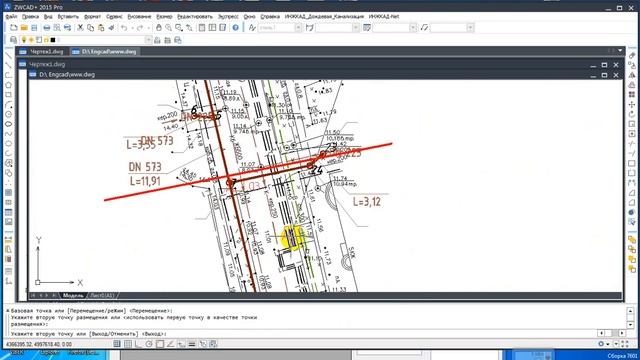Click command line horizontal scroll right arrow
This screenshot has width=640, height=360.
pos(622,333)
